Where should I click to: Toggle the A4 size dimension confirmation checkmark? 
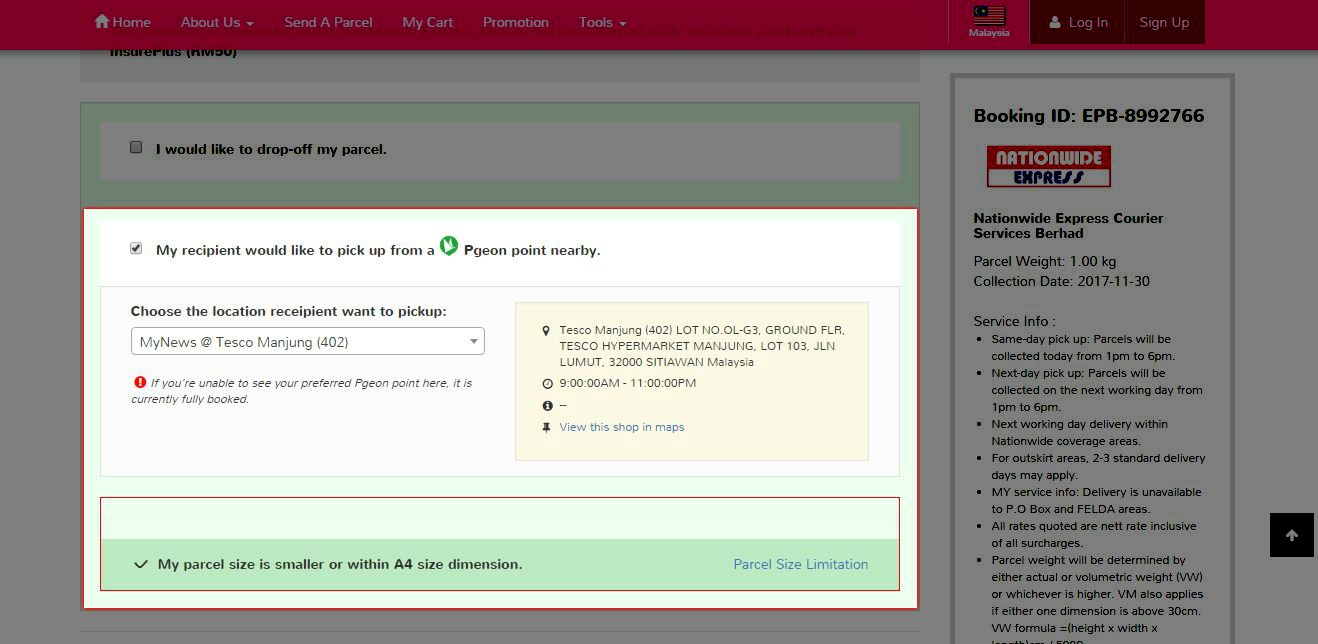141,564
